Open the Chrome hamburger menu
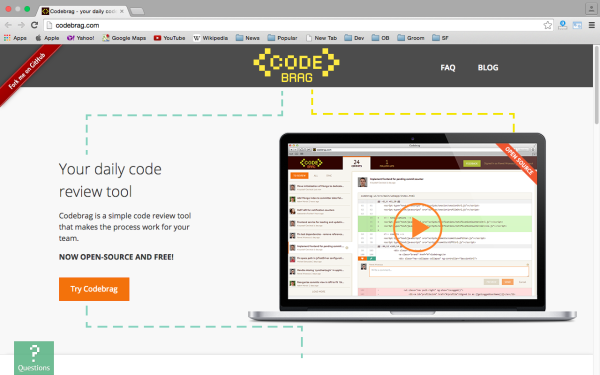The image size is (600, 375). click(x=592, y=25)
